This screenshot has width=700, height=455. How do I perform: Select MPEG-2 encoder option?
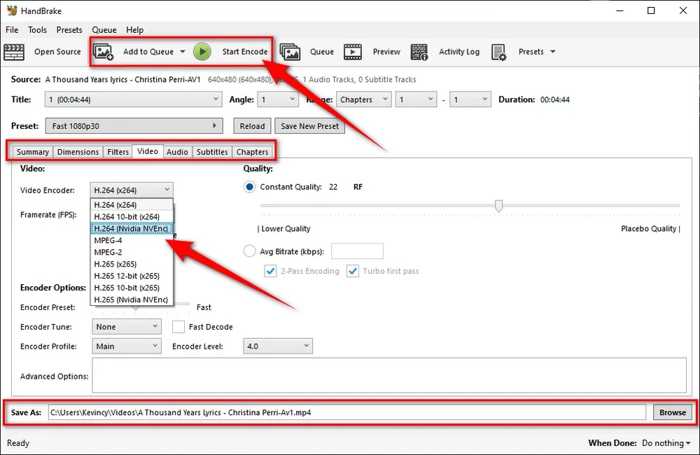(x=132, y=252)
